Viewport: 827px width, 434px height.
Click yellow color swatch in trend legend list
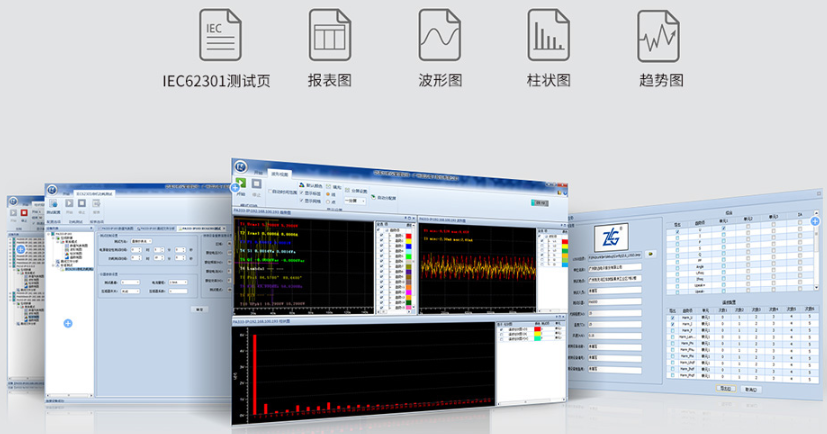(x=408, y=241)
